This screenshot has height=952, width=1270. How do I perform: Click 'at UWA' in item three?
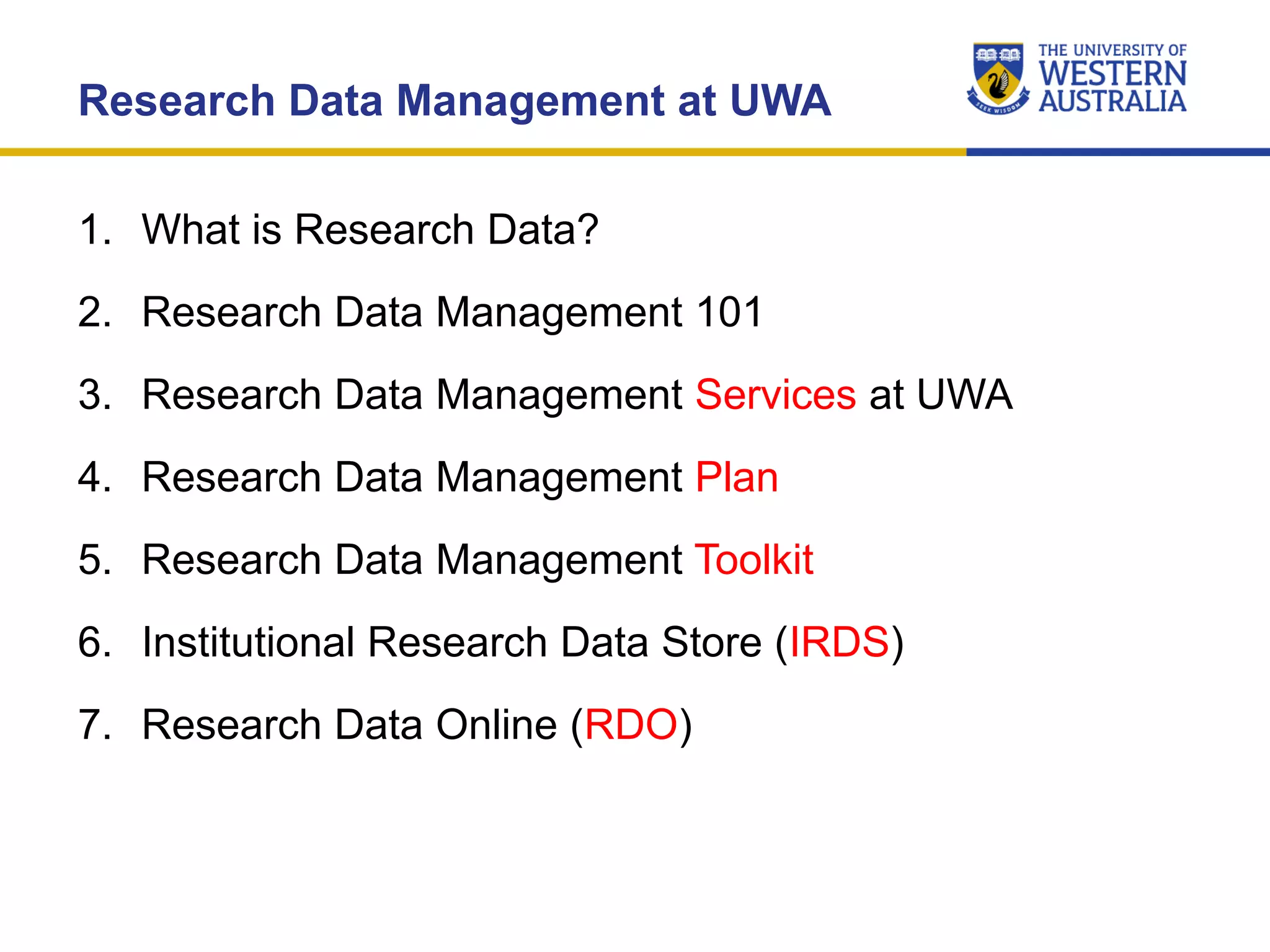[x=941, y=395]
